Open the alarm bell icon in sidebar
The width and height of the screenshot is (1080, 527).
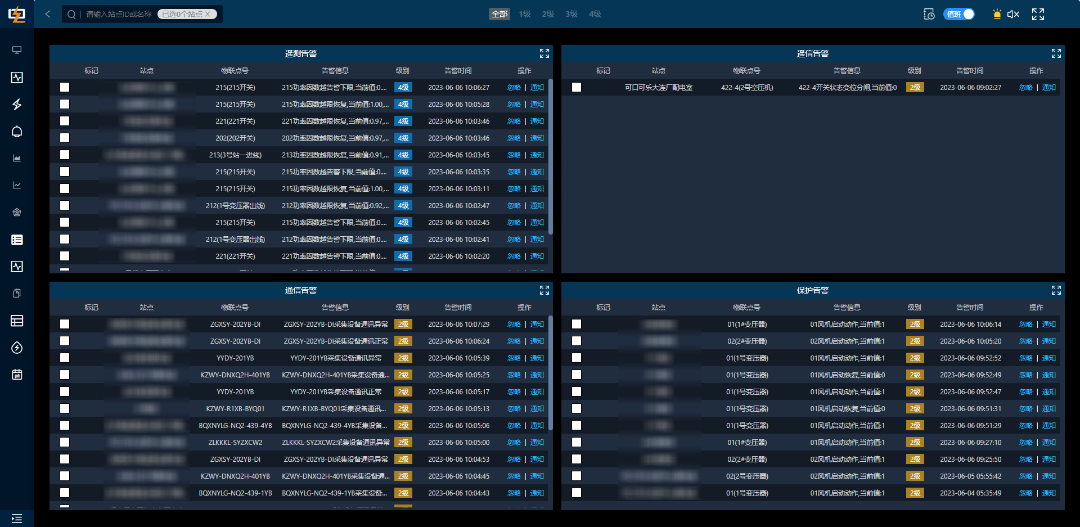coord(17,131)
